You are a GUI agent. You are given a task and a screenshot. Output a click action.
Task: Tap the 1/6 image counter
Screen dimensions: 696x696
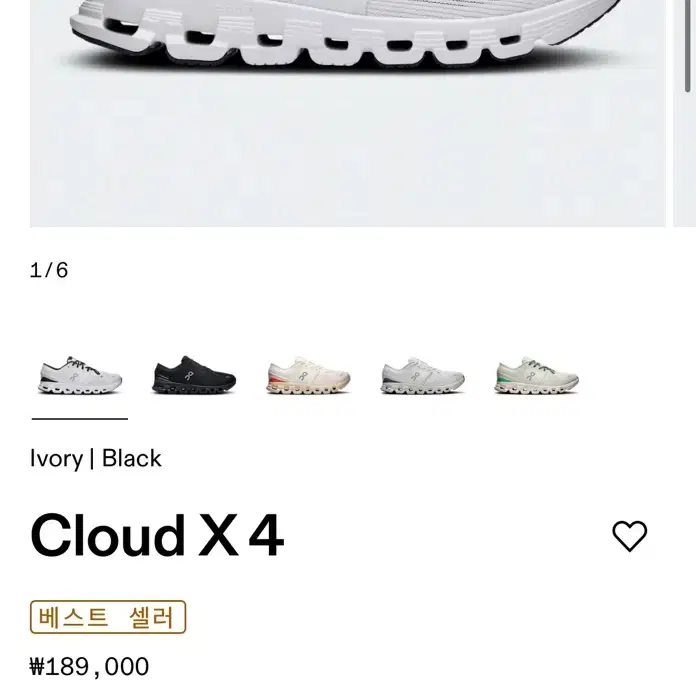(x=49, y=270)
